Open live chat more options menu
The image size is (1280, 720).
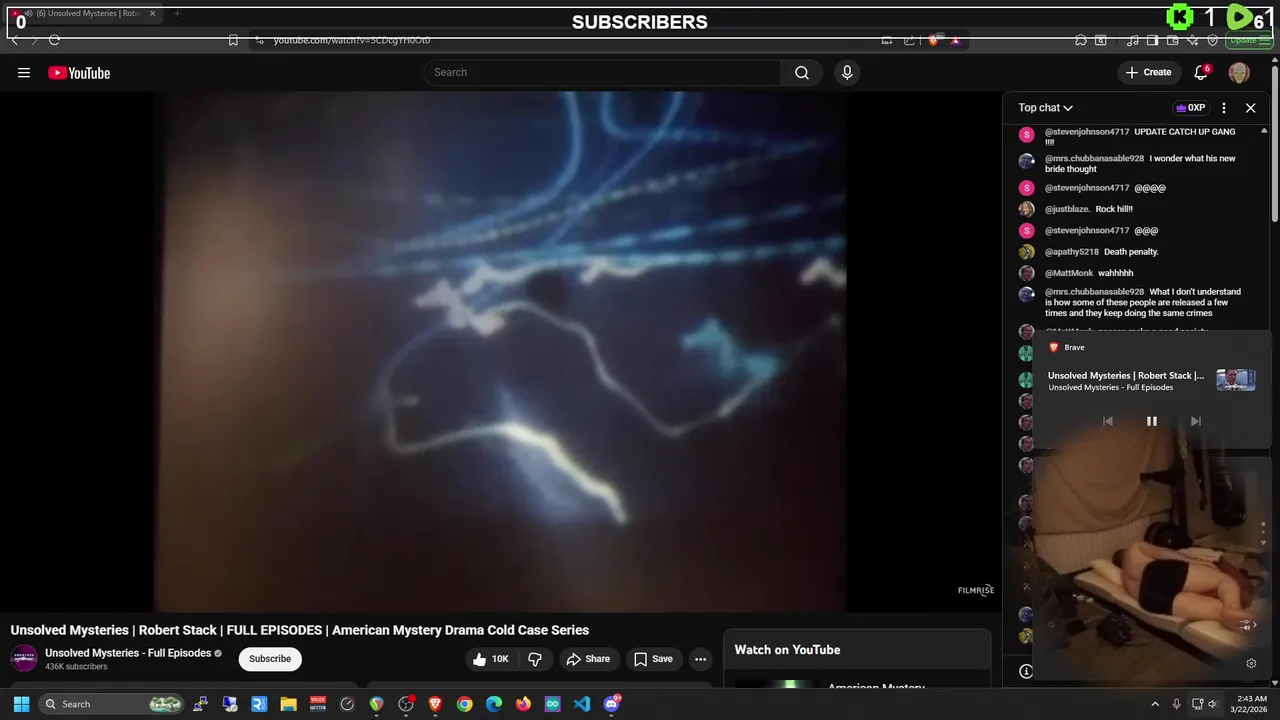pos(1224,108)
